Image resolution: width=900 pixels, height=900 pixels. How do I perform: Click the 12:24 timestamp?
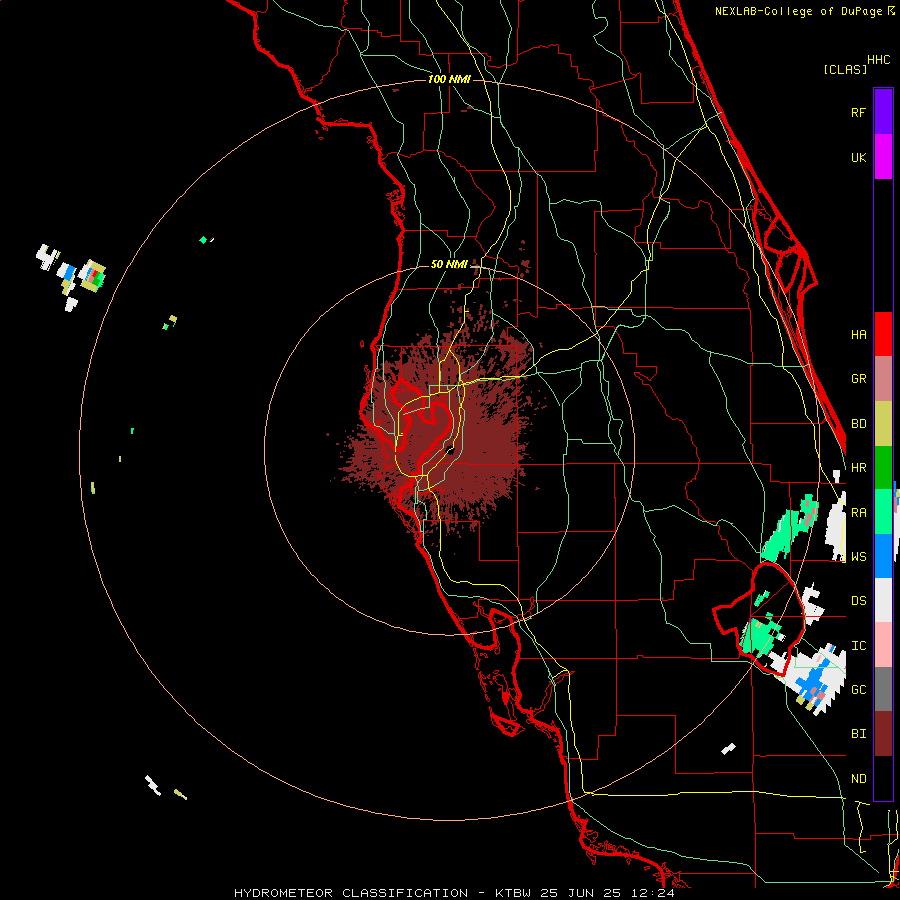pyautogui.click(x=654, y=893)
